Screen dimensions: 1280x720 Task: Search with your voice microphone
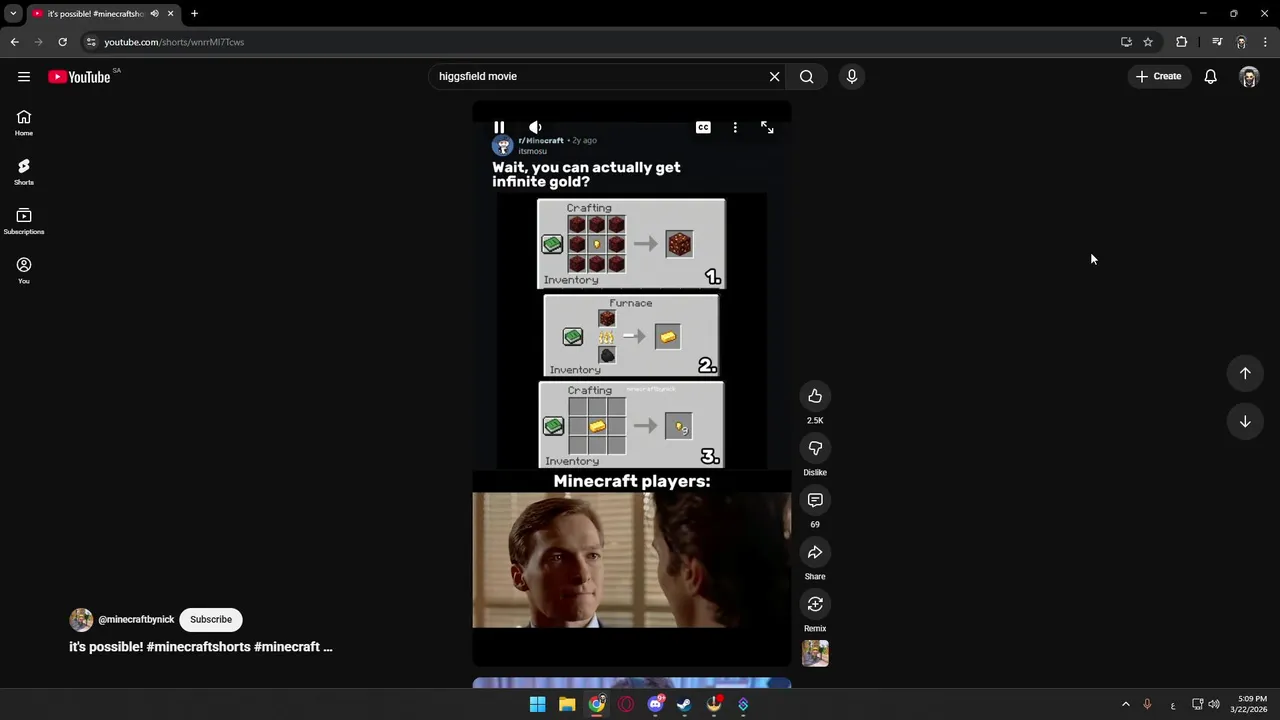(852, 76)
